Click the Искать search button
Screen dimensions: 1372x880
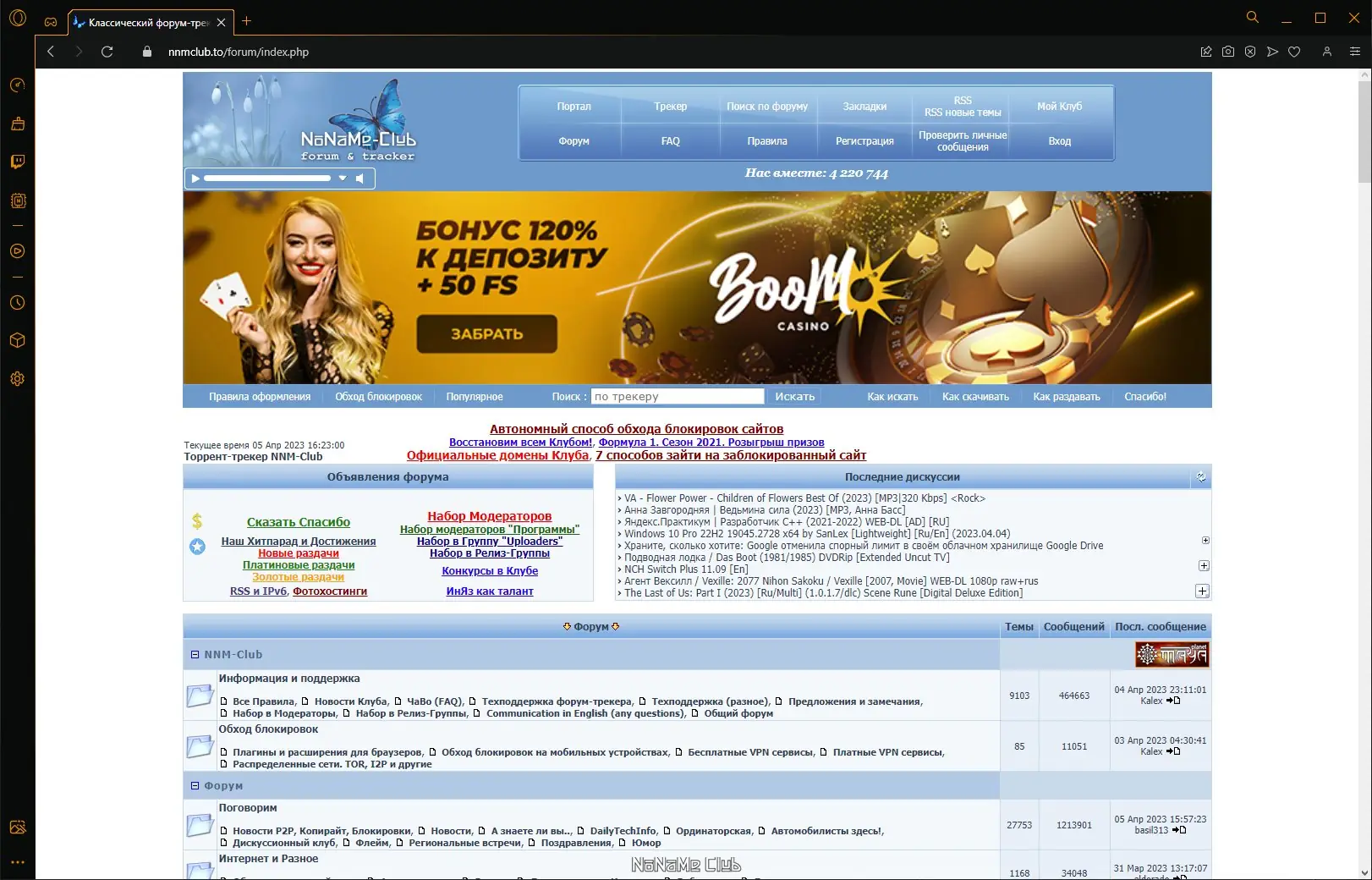tap(794, 397)
